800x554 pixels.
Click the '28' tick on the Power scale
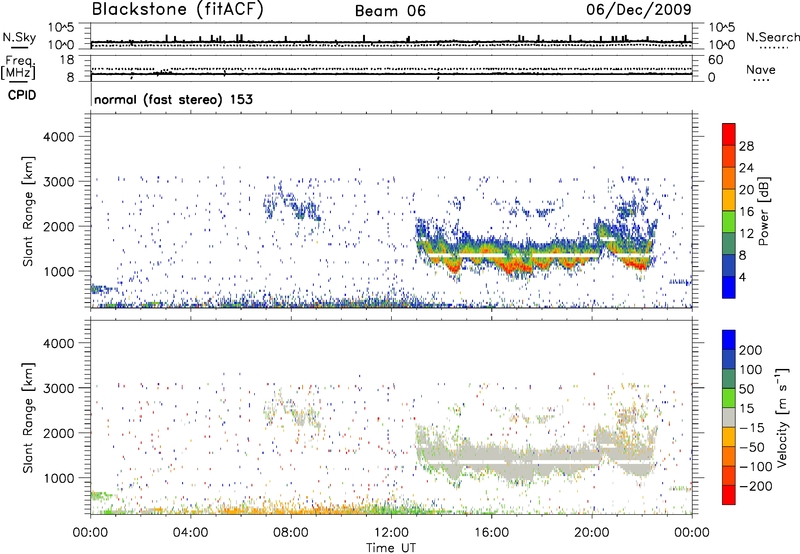tap(746, 146)
